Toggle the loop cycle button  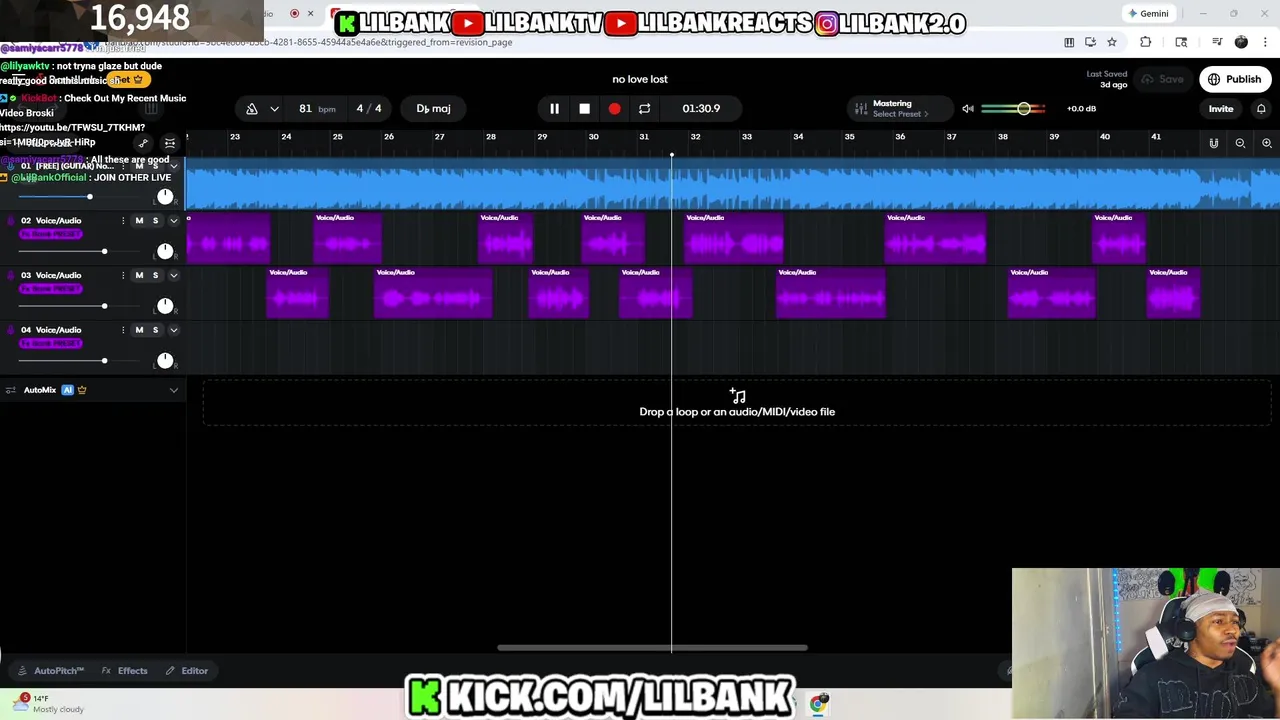[644, 109]
